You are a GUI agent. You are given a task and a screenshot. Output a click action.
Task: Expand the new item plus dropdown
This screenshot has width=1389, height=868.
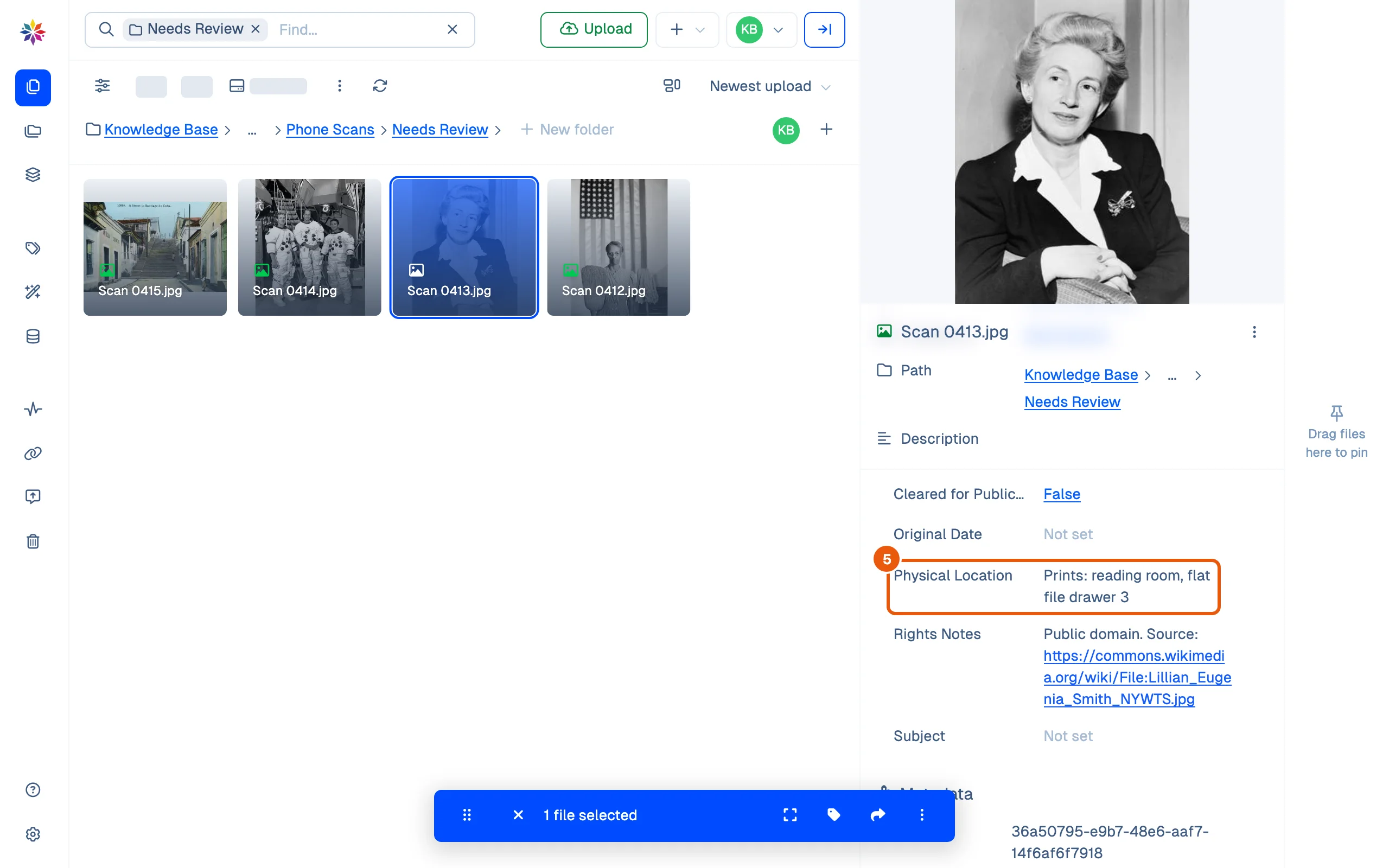pyautogui.click(x=687, y=29)
